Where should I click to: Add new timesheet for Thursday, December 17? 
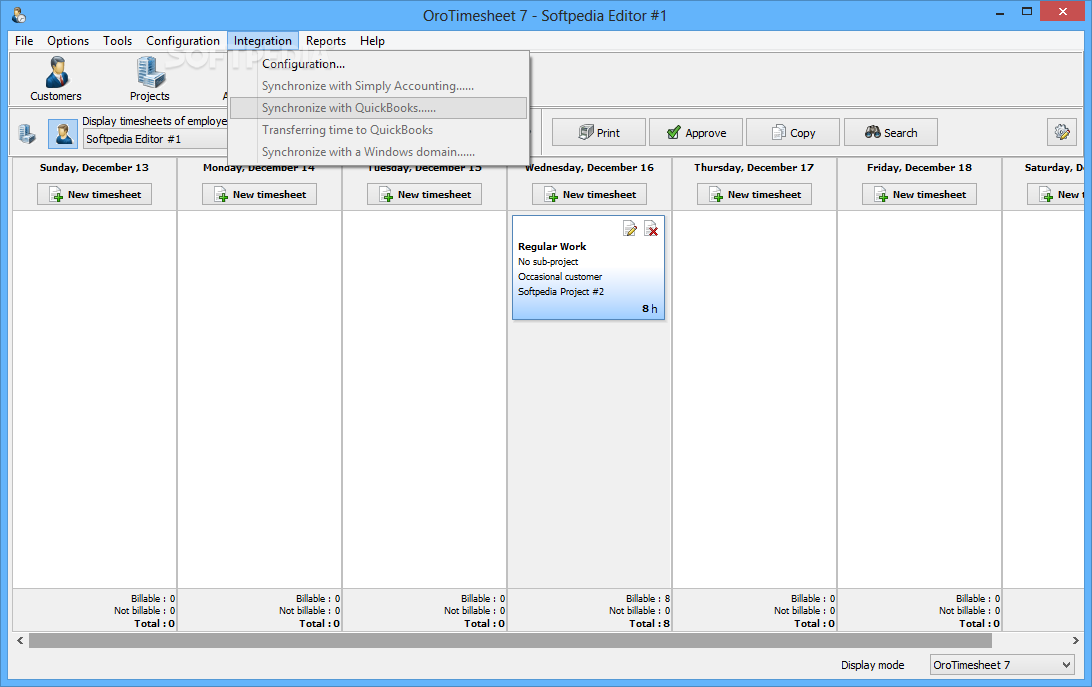754,194
